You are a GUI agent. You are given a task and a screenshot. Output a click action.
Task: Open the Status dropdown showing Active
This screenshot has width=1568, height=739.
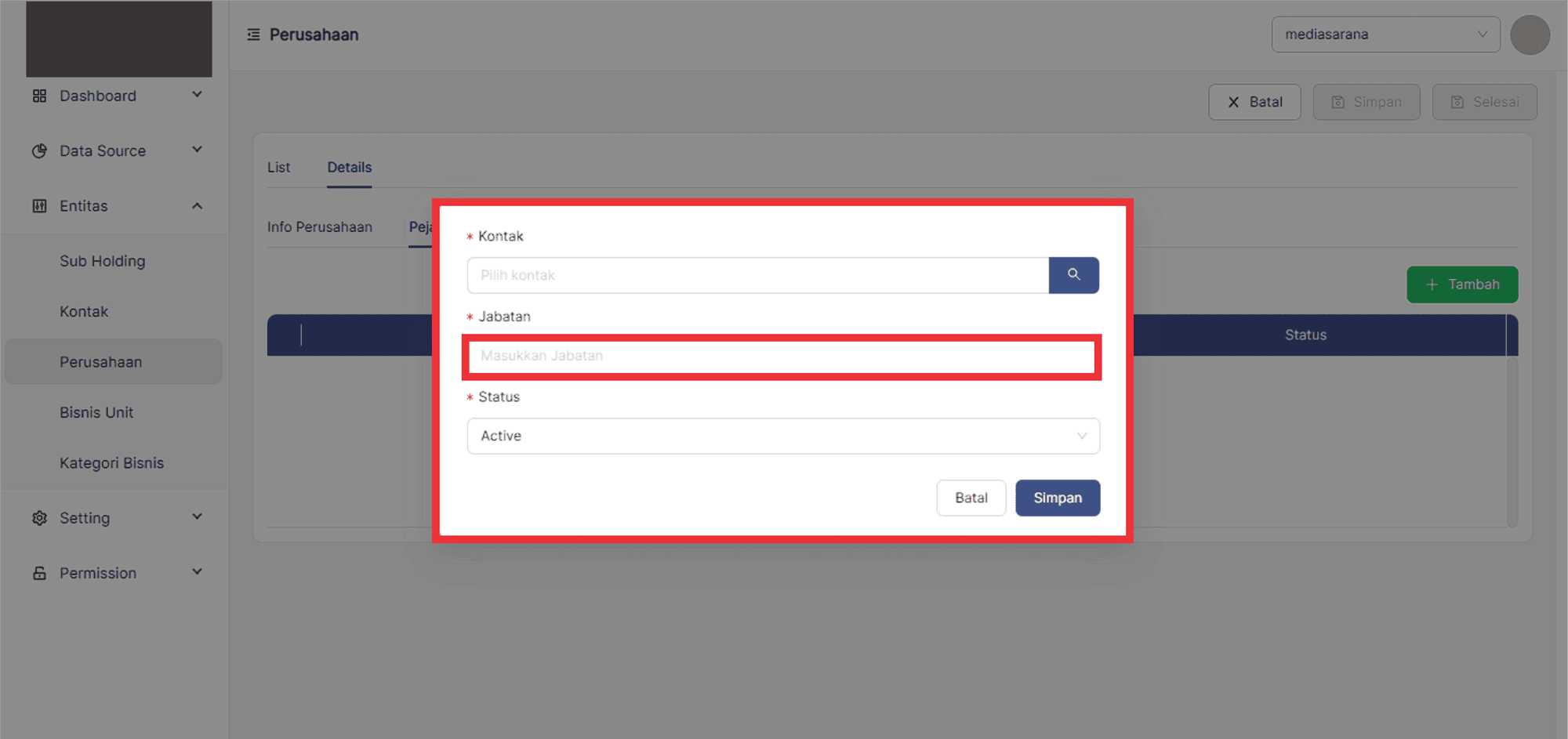tap(783, 436)
